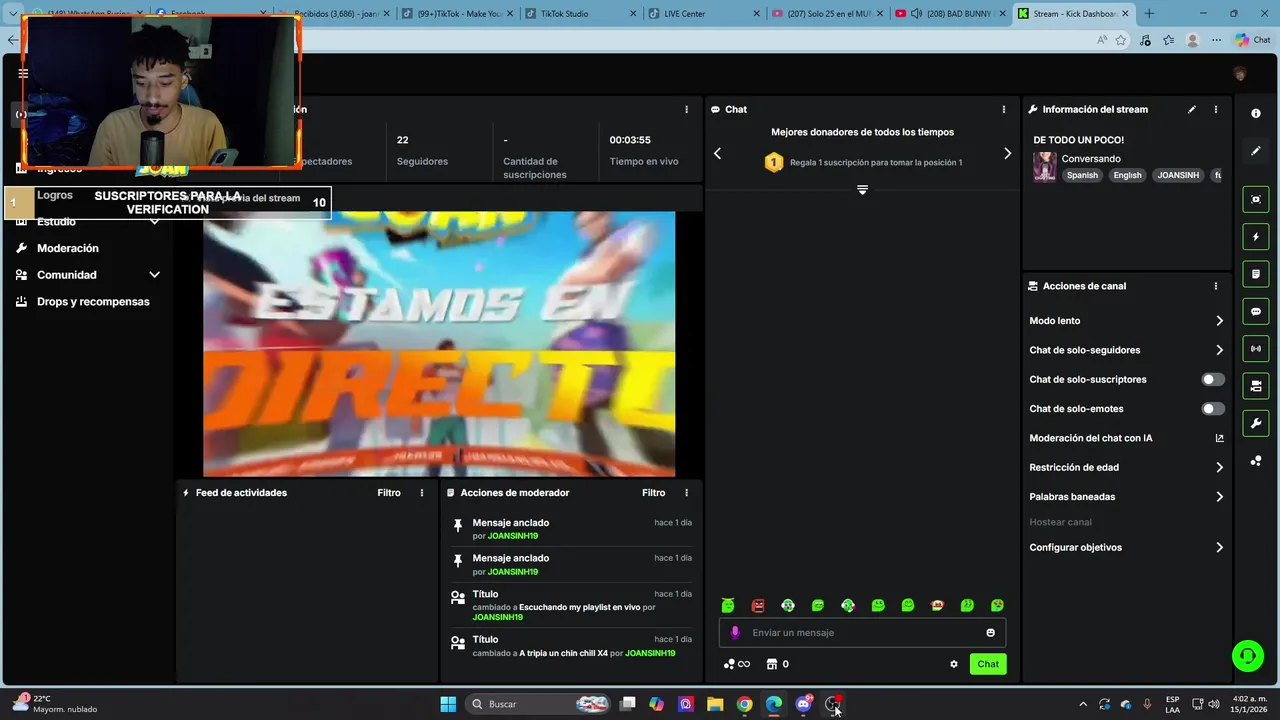Toggle Chat de solo-suscriptores switch
1280x720 pixels.
1212,379
